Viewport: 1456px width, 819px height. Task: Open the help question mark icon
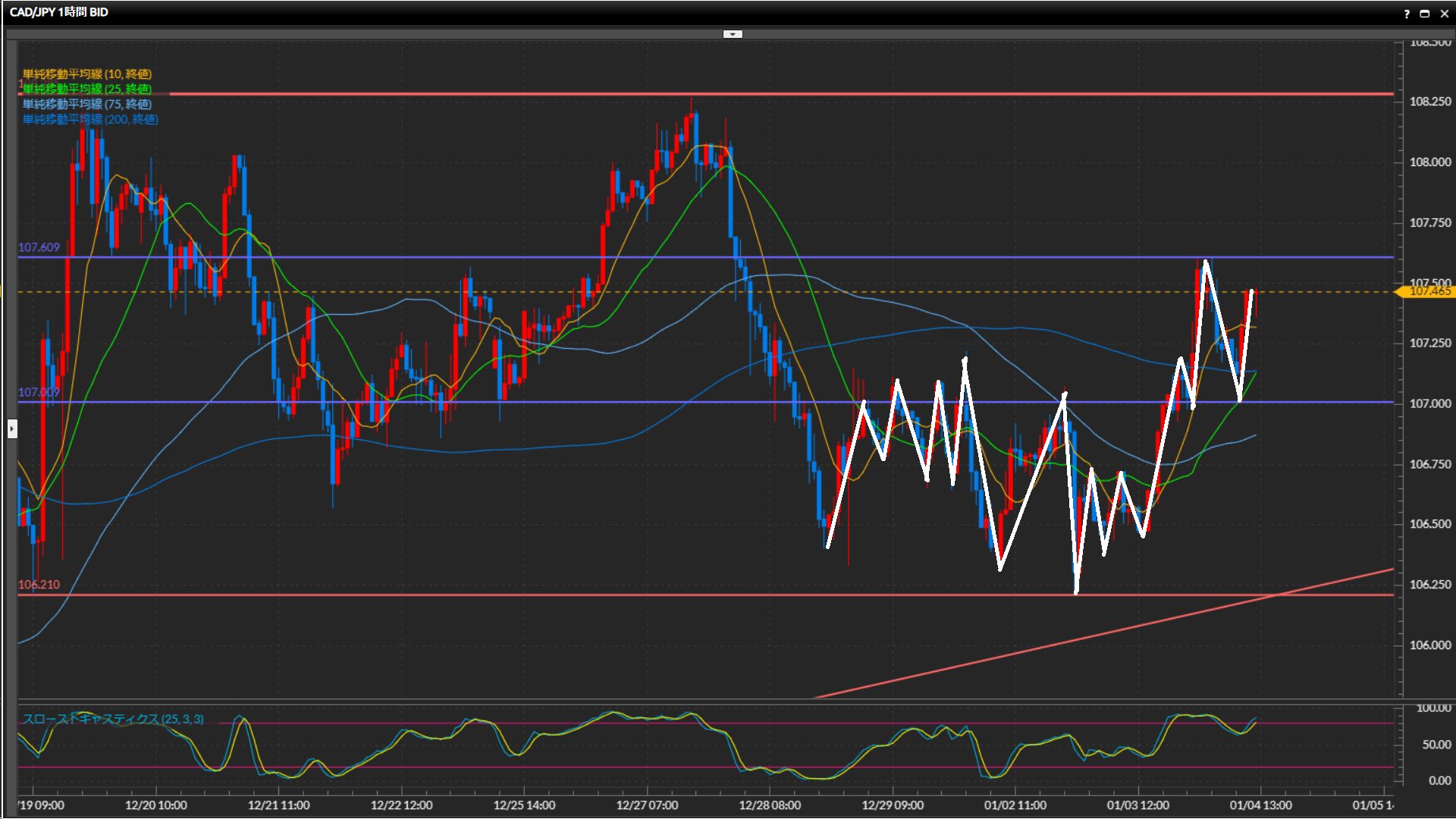click(1407, 13)
